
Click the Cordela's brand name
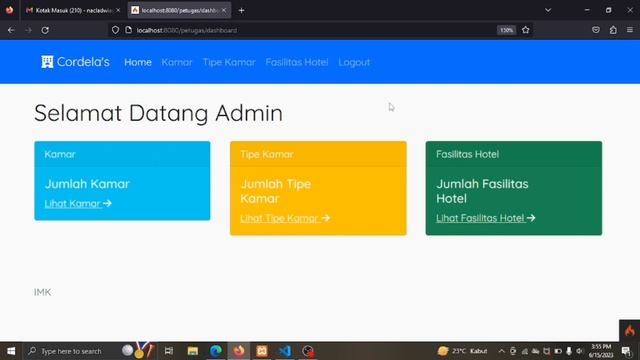[x=83, y=62]
